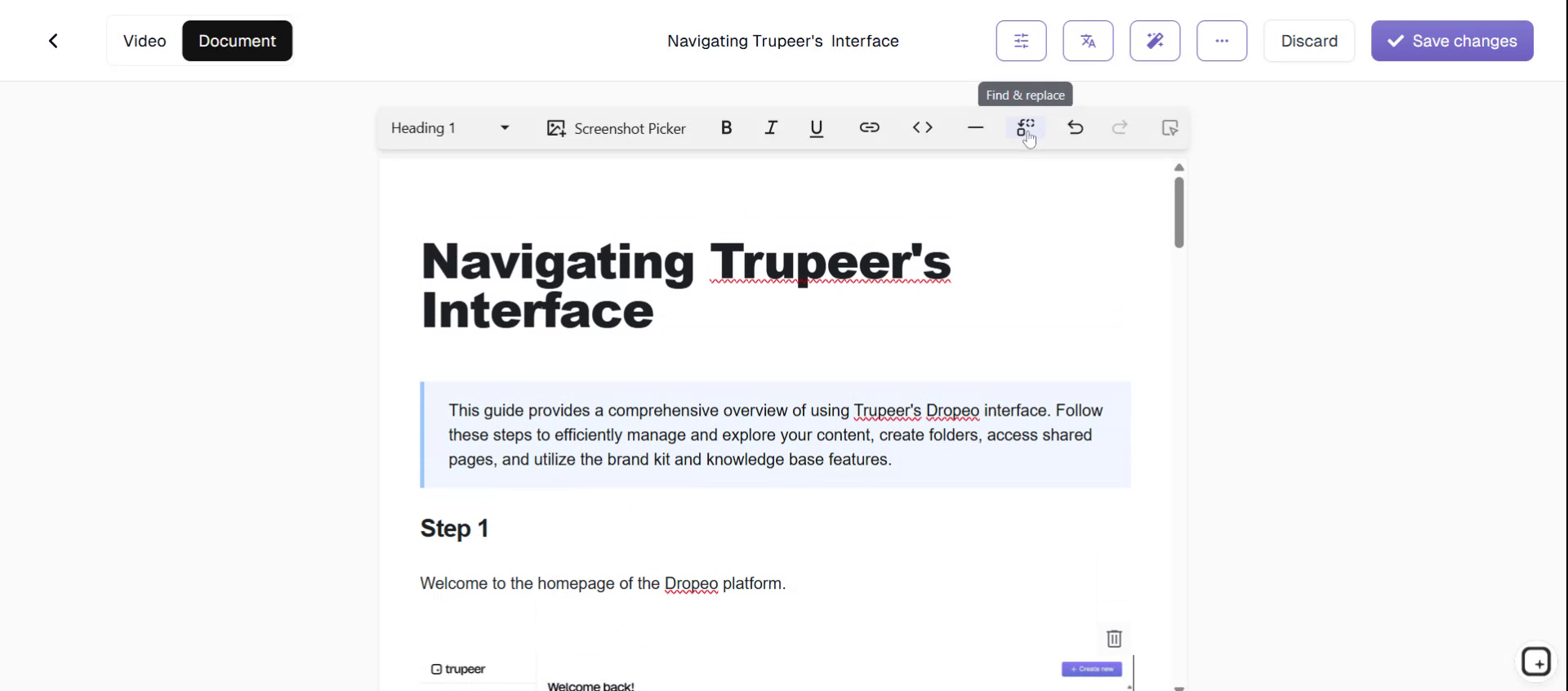1568x691 pixels.
Task: Toggle underline formatting
Action: point(816,128)
